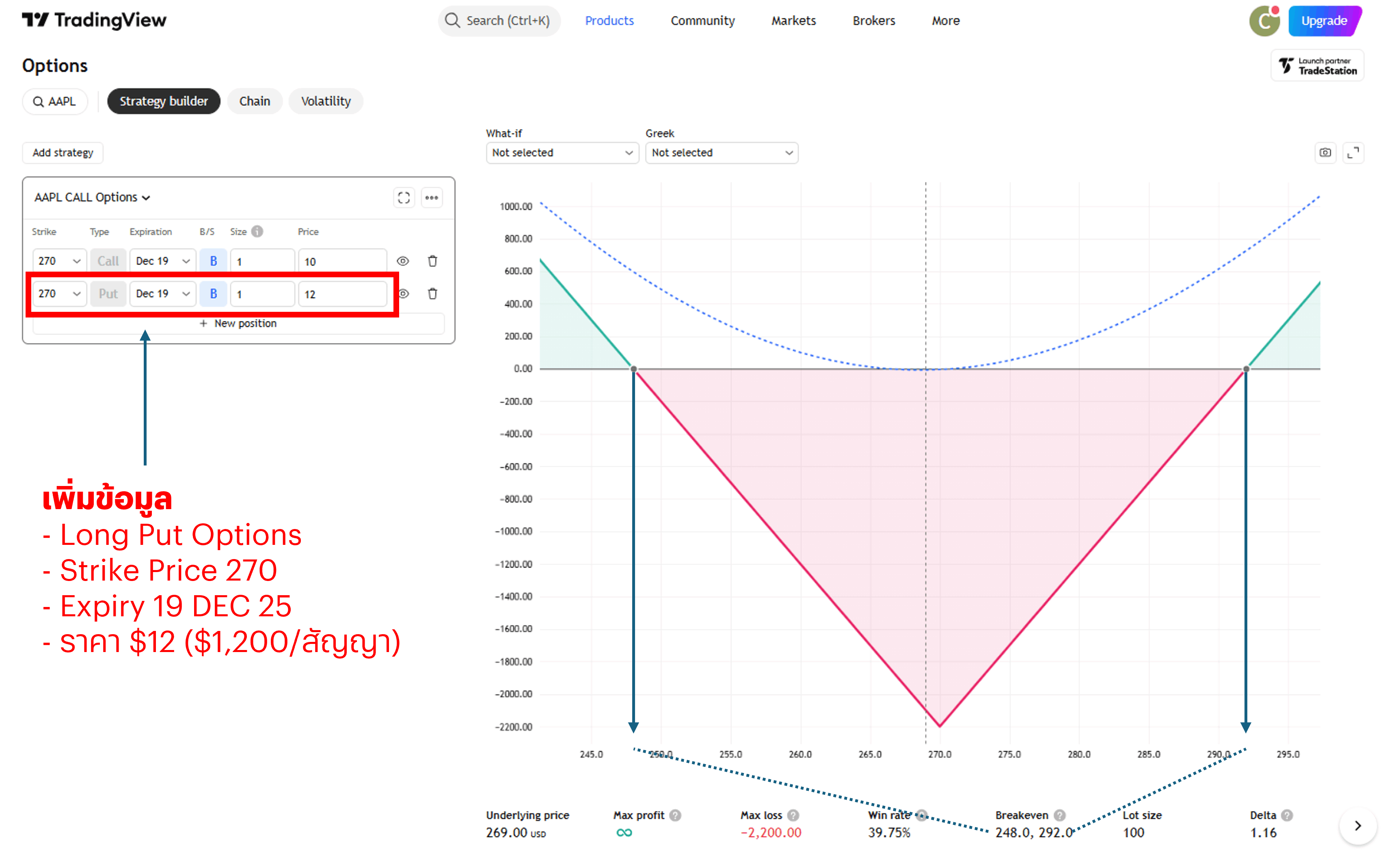The height and width of the screenshot is (866, 1400).
Task: Click the strategy focus frame icon
Action: [x=404, y=198]
